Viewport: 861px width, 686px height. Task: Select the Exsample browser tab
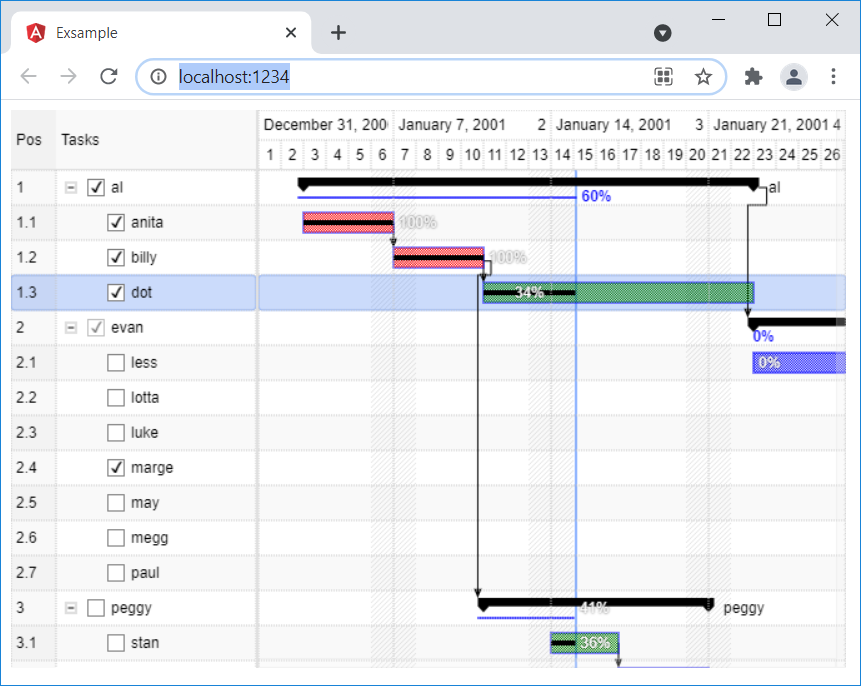(160, 33)
